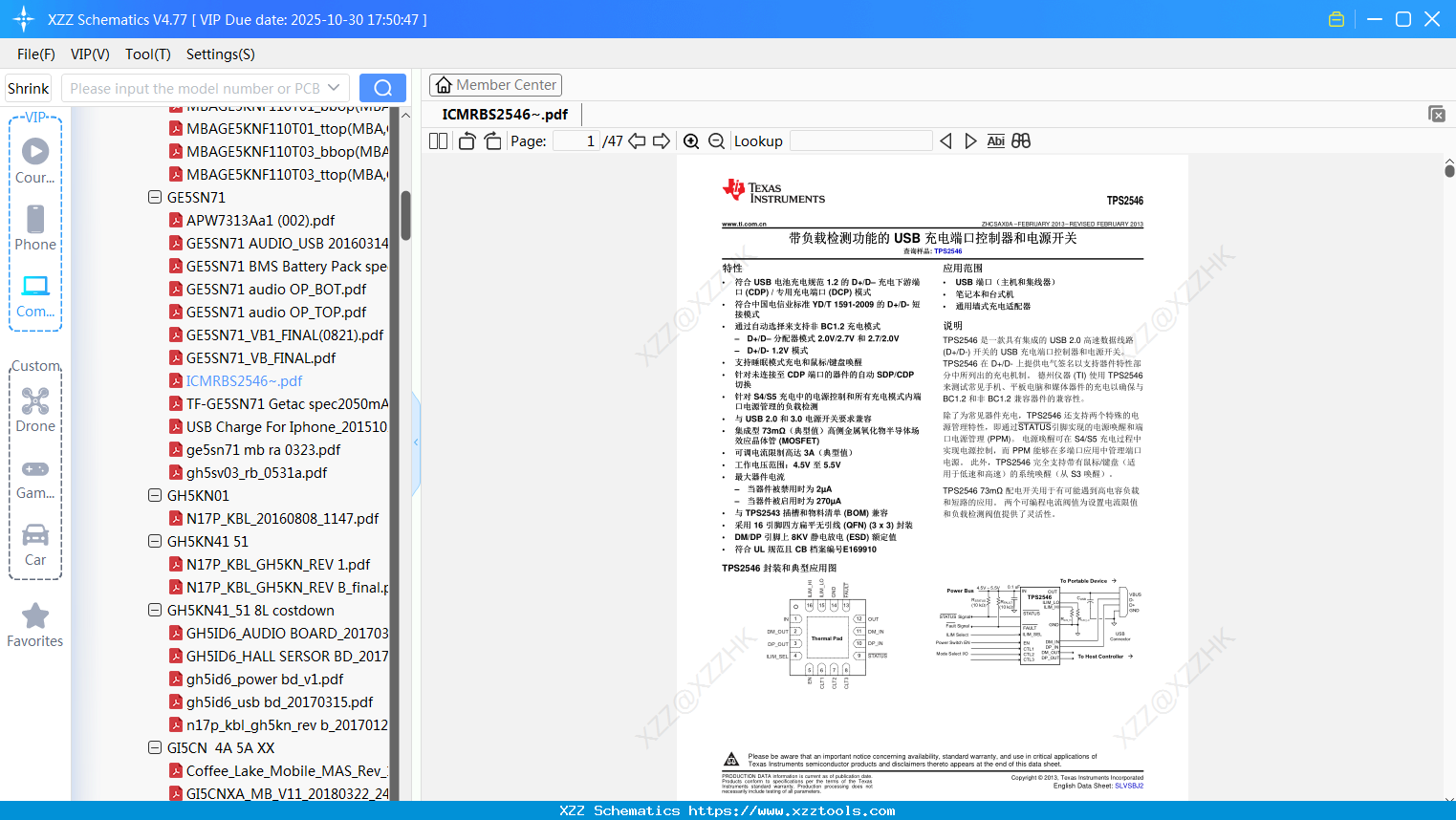Open the Courses category in sidebar
1456x820 pixels.
(35, 161)
